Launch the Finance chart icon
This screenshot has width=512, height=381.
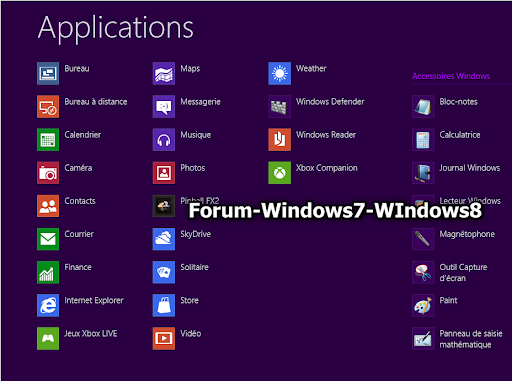pyautogui.click(x=48, y=272)
